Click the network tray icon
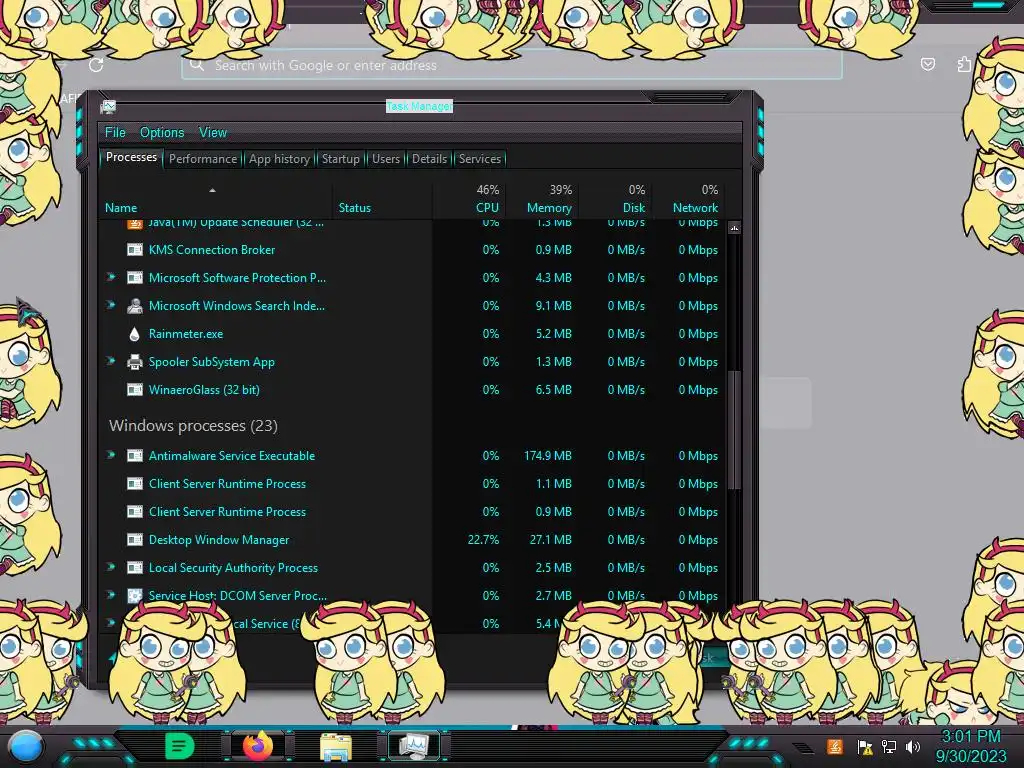 point(889,746)
